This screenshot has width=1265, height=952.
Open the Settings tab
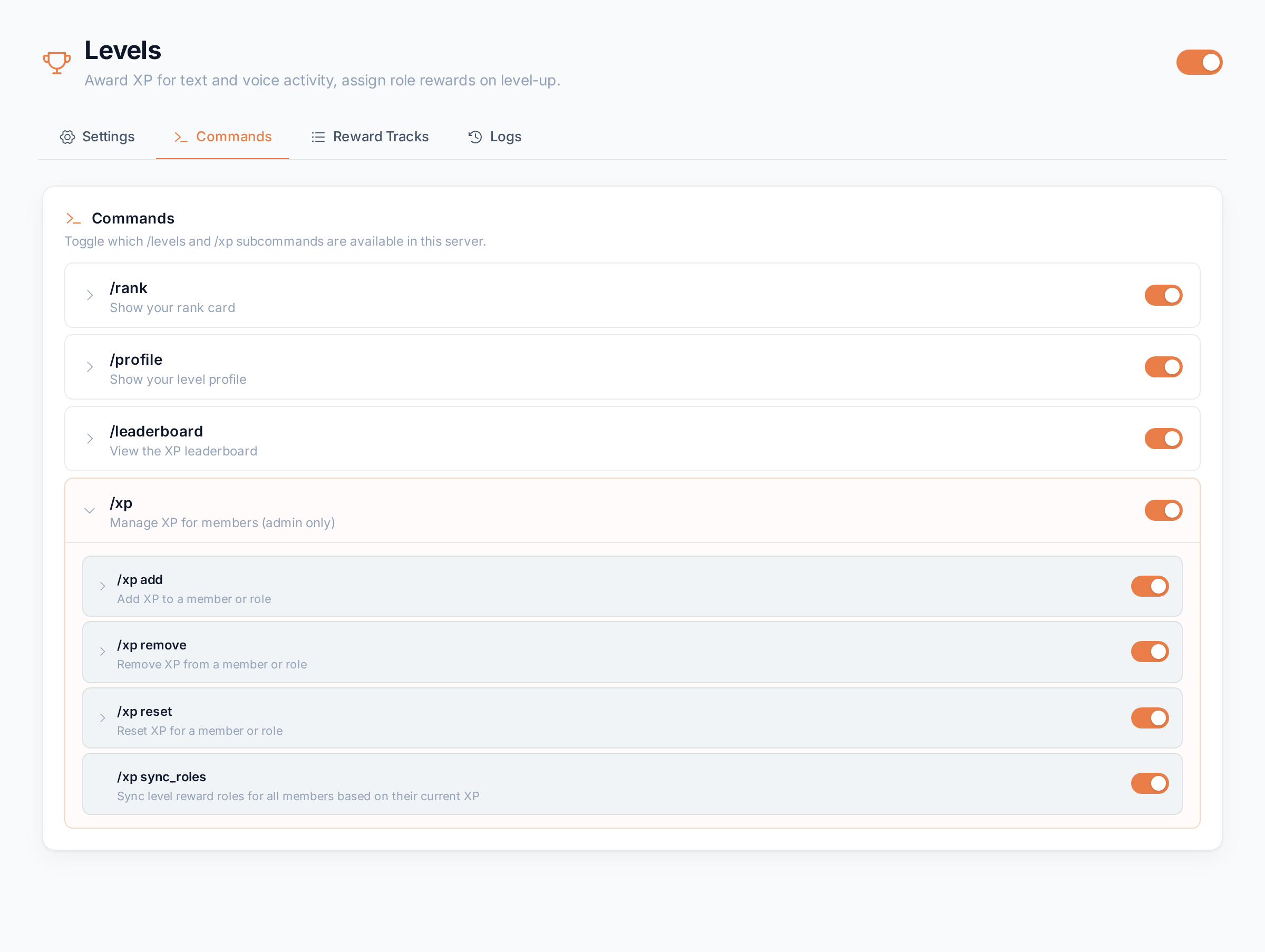click(97, 137)
